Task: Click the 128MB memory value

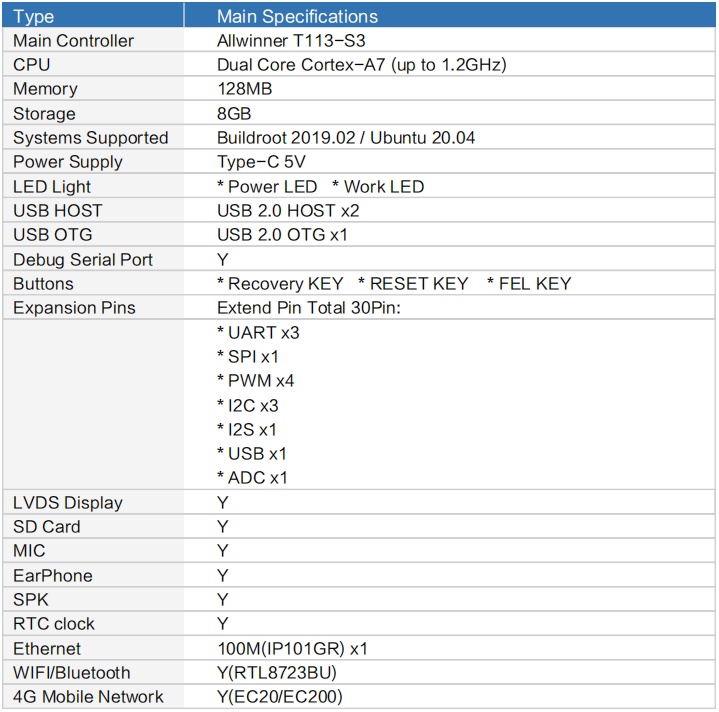Action: pyautogui.click(x=245, y=89)
